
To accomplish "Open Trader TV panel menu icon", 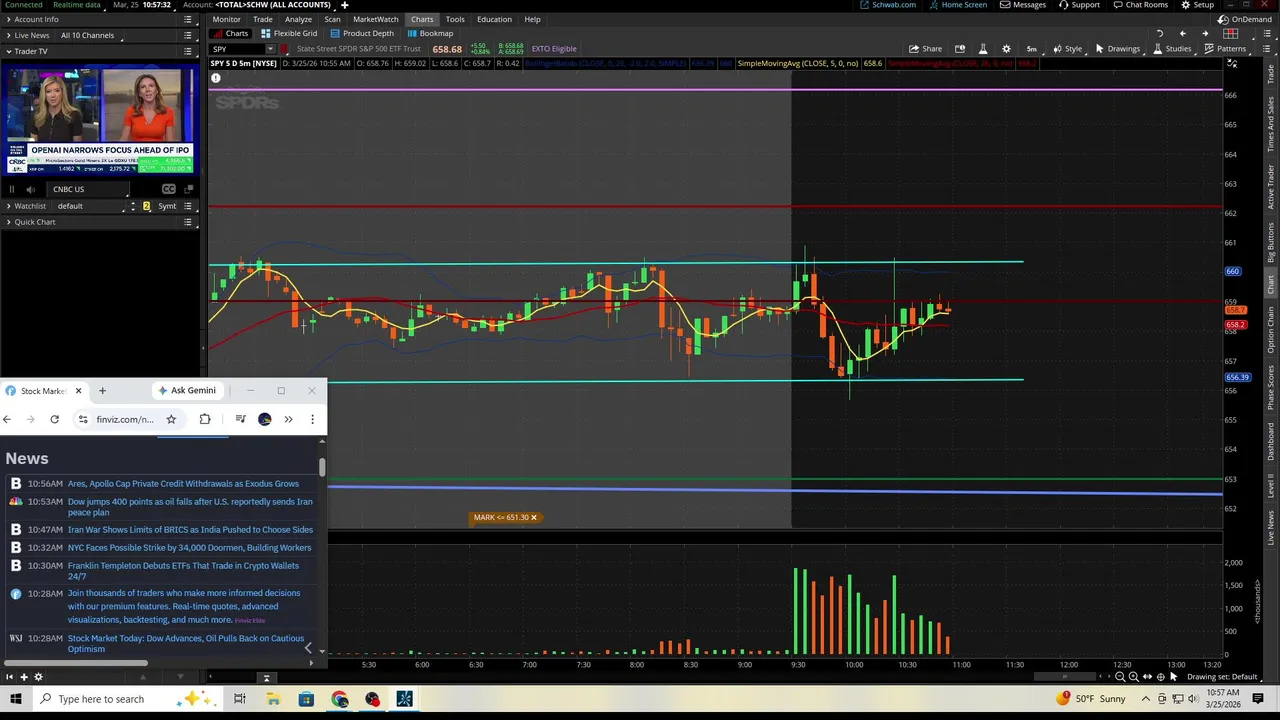I will [188, 51].
